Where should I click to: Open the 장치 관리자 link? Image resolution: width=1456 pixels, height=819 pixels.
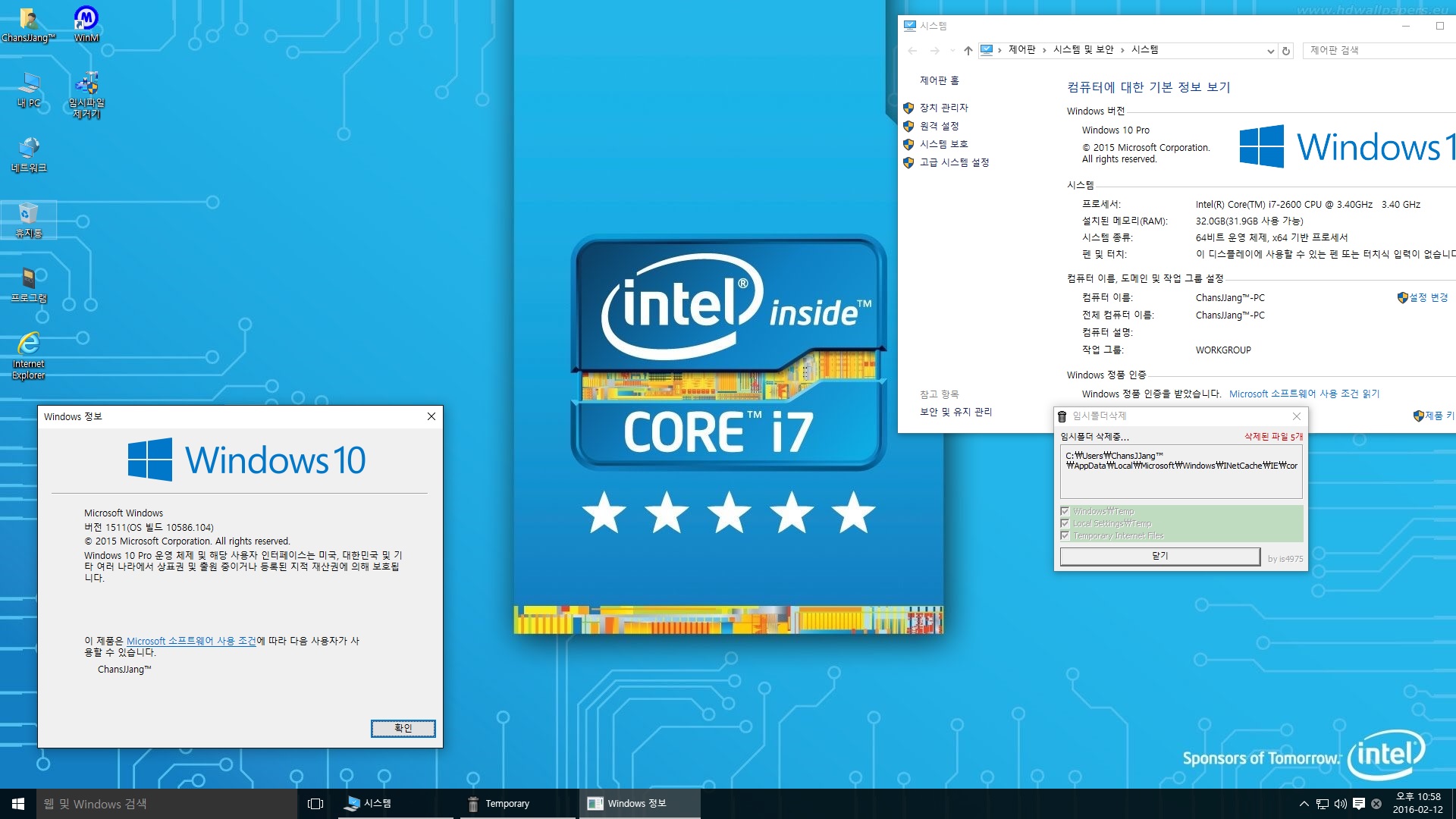coord(943,108)
